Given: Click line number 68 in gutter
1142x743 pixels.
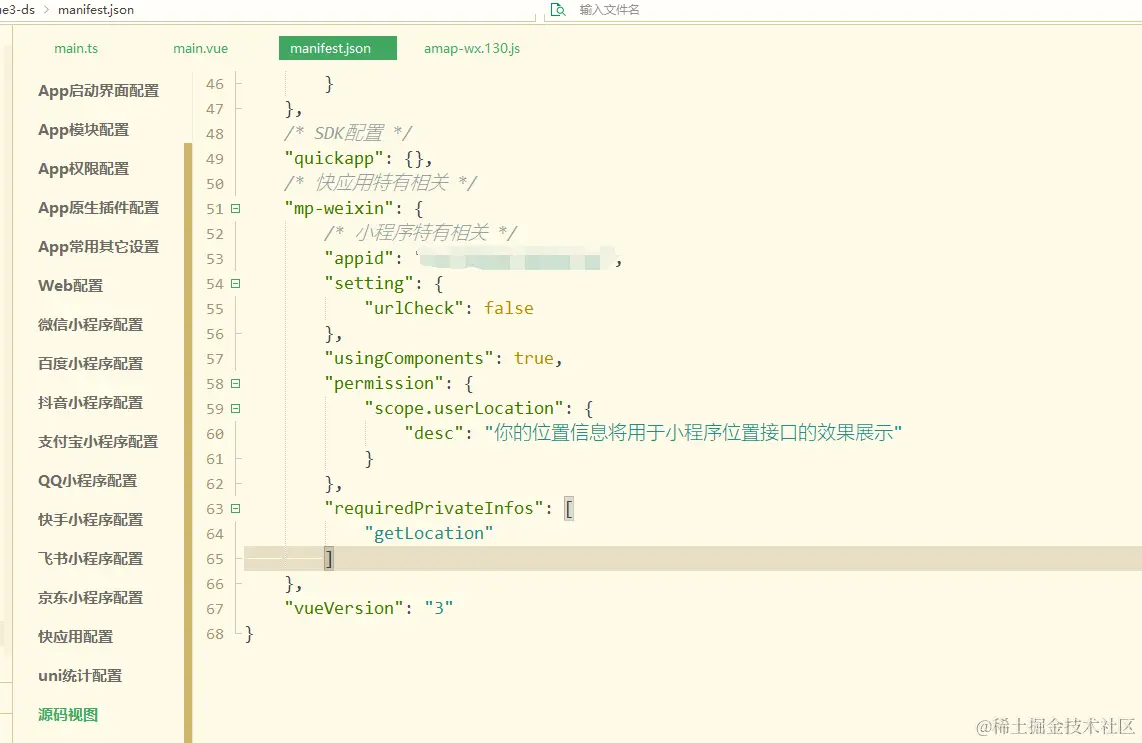Looking at the screenshot, I should tap(215, 634).
